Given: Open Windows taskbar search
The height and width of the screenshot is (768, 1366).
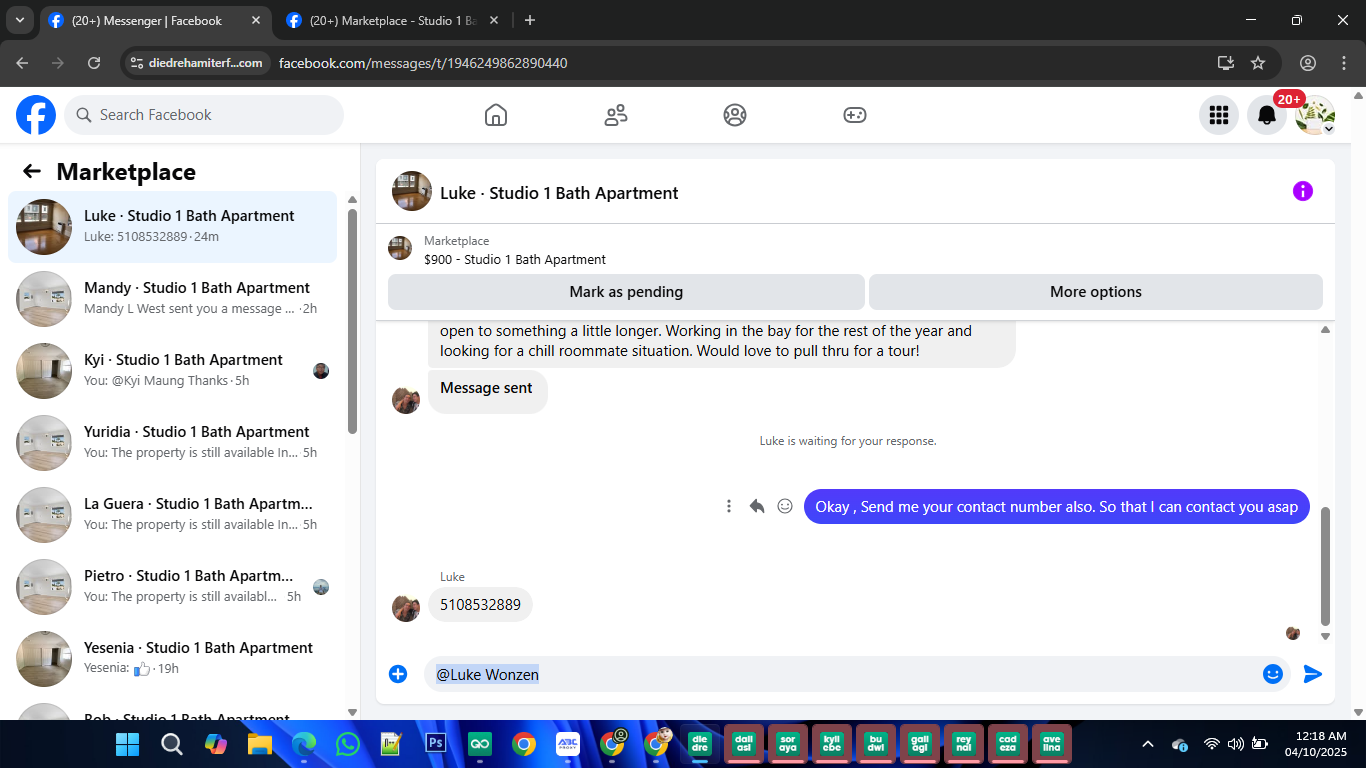Looking at the screenshot, I should pos(172,744).
